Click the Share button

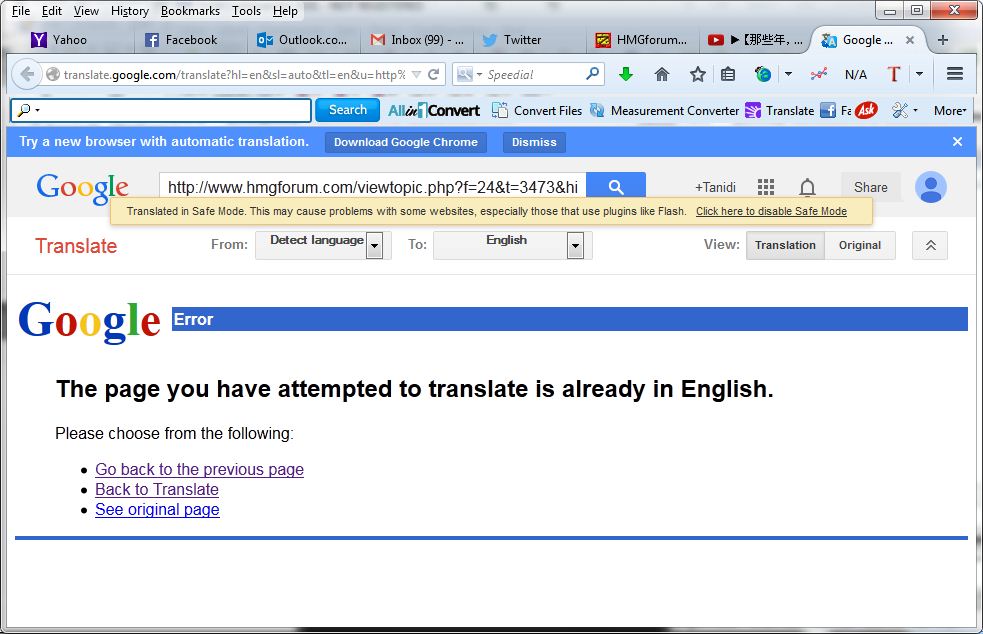coord(870,187)
